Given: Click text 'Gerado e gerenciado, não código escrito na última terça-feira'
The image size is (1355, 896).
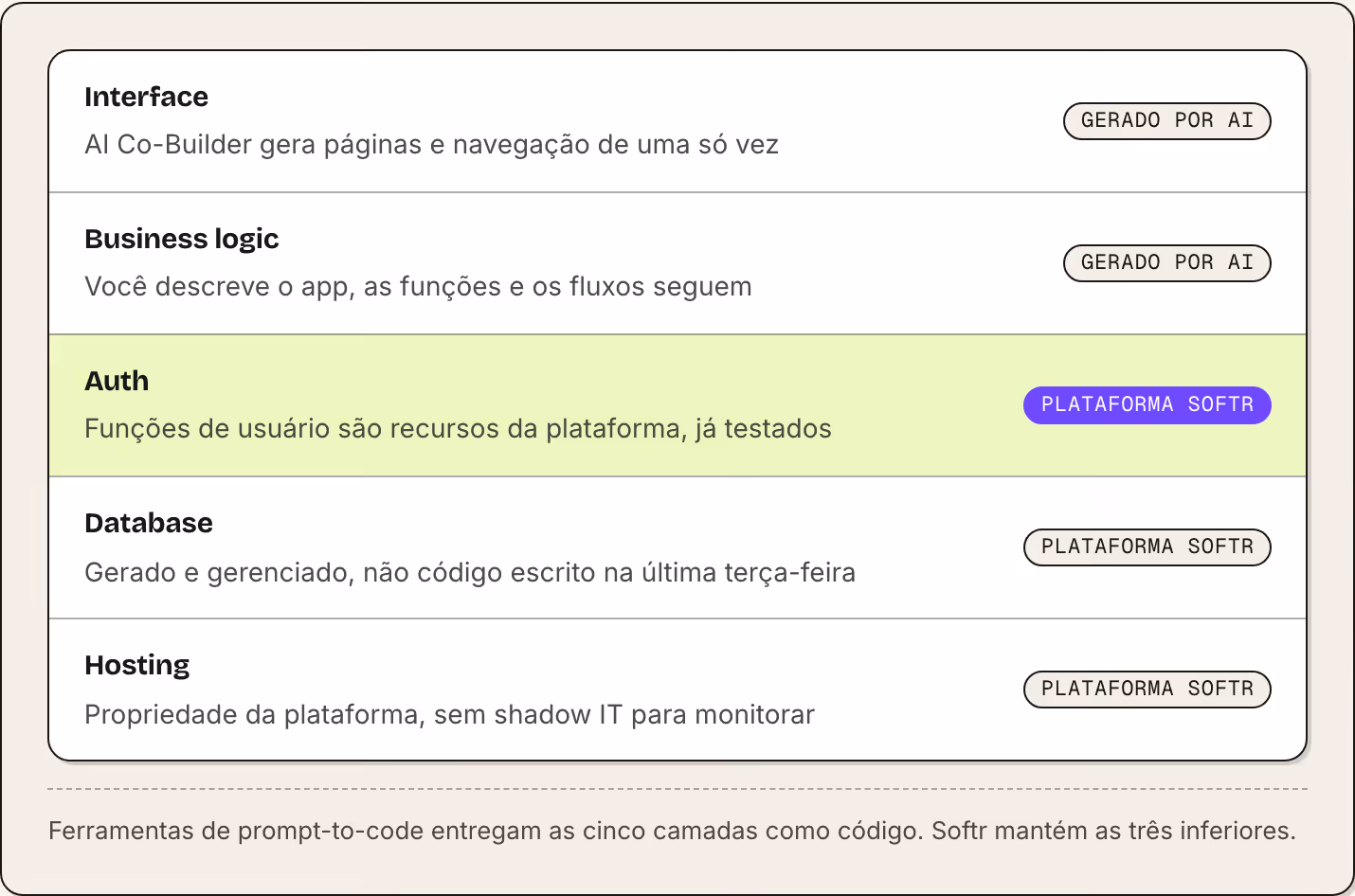Looking at the screenshot, I should pyautogui.click(x=470, y=573).
